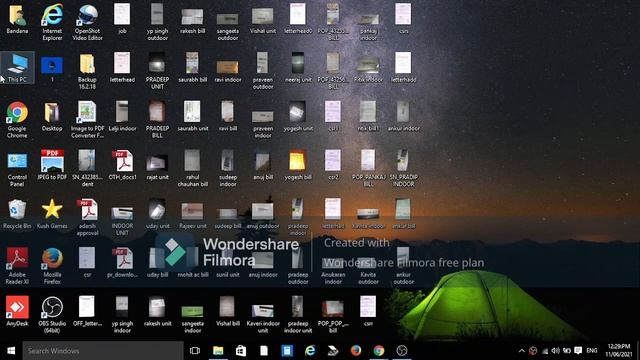Select the file named job
The width and height of the screenshot is (640, 360).
click(x=122, y=19)
